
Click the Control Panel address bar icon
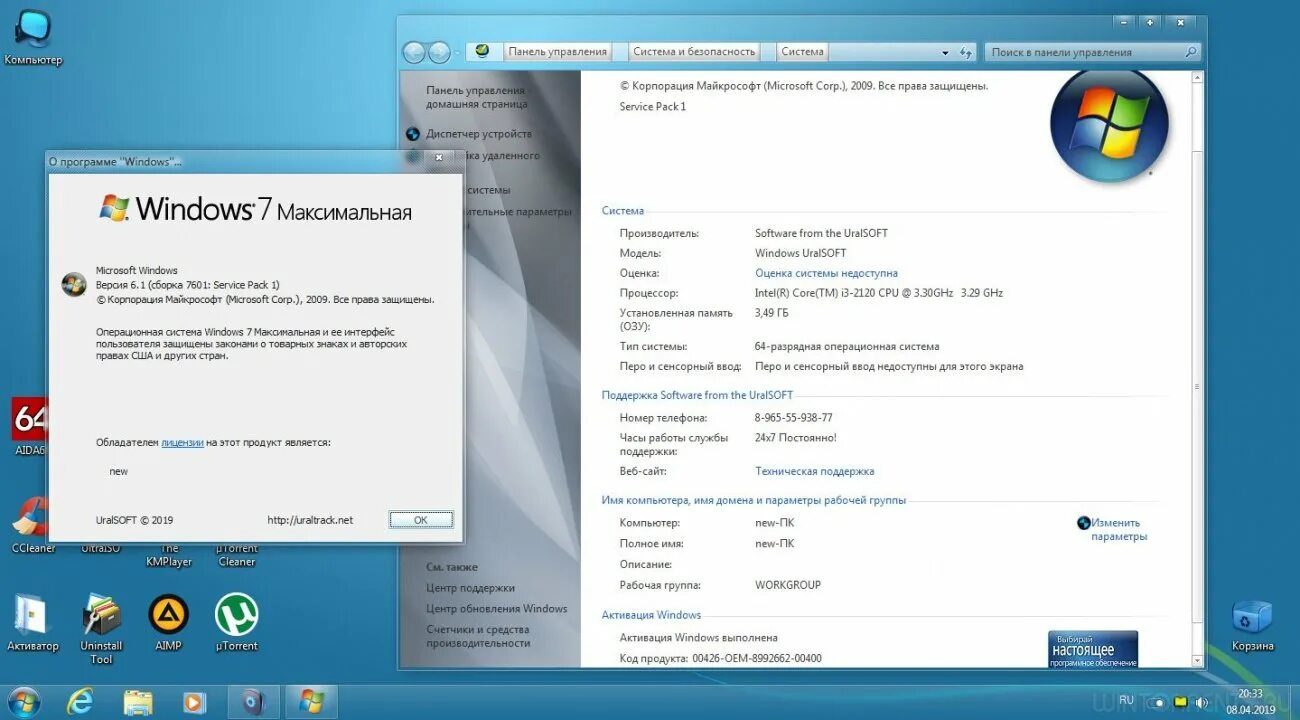click(482, 52)
